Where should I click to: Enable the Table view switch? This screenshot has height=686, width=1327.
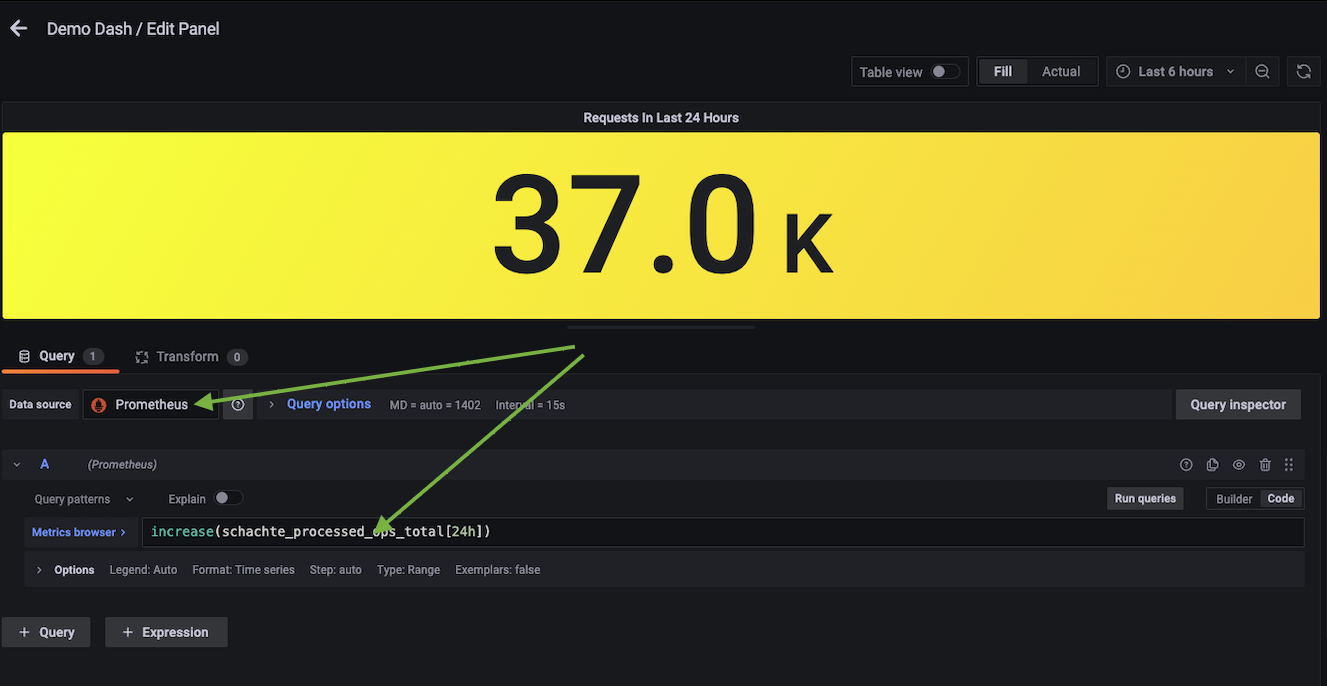pos(944,72)
